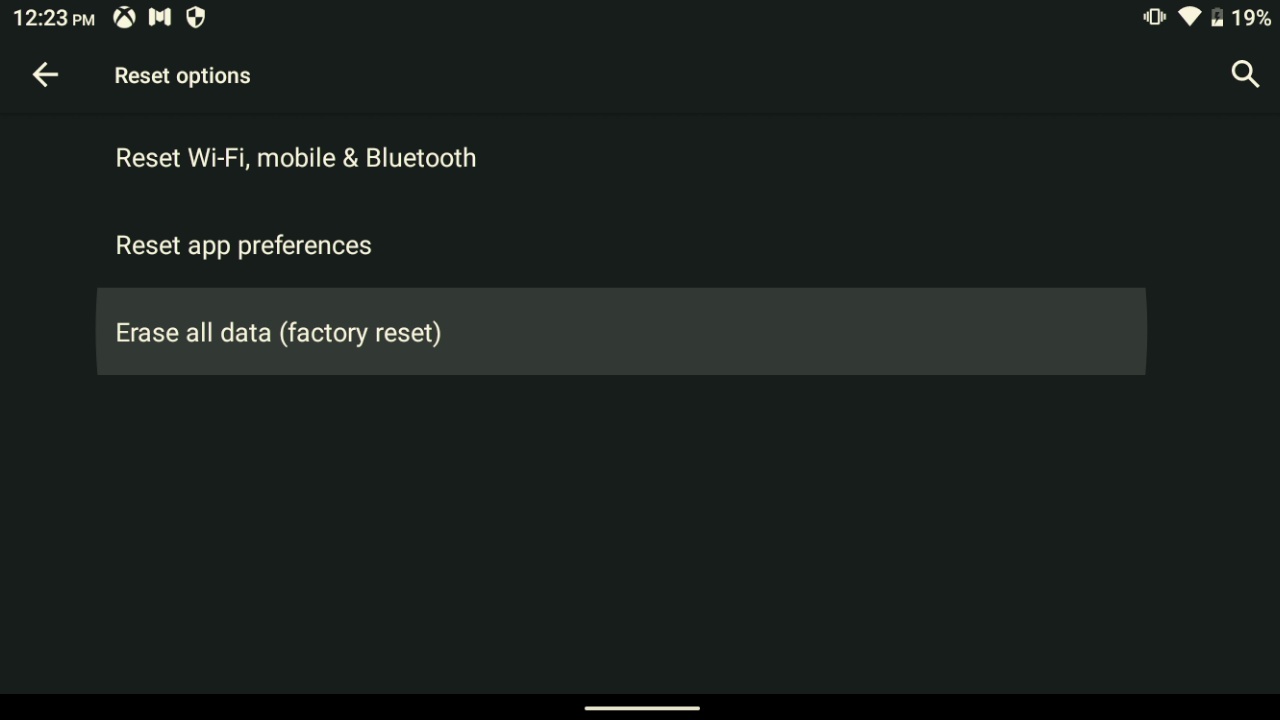This screenshot has width=1280, height=720.
Task: Tap the navigation gesture pill at the bottom
Action: coord(640,707)
